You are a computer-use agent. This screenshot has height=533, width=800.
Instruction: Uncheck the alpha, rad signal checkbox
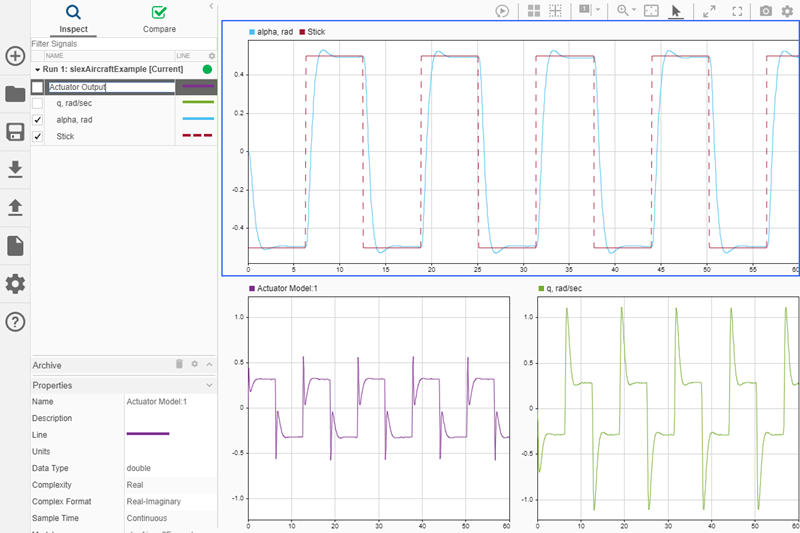[x=38, y=120]
